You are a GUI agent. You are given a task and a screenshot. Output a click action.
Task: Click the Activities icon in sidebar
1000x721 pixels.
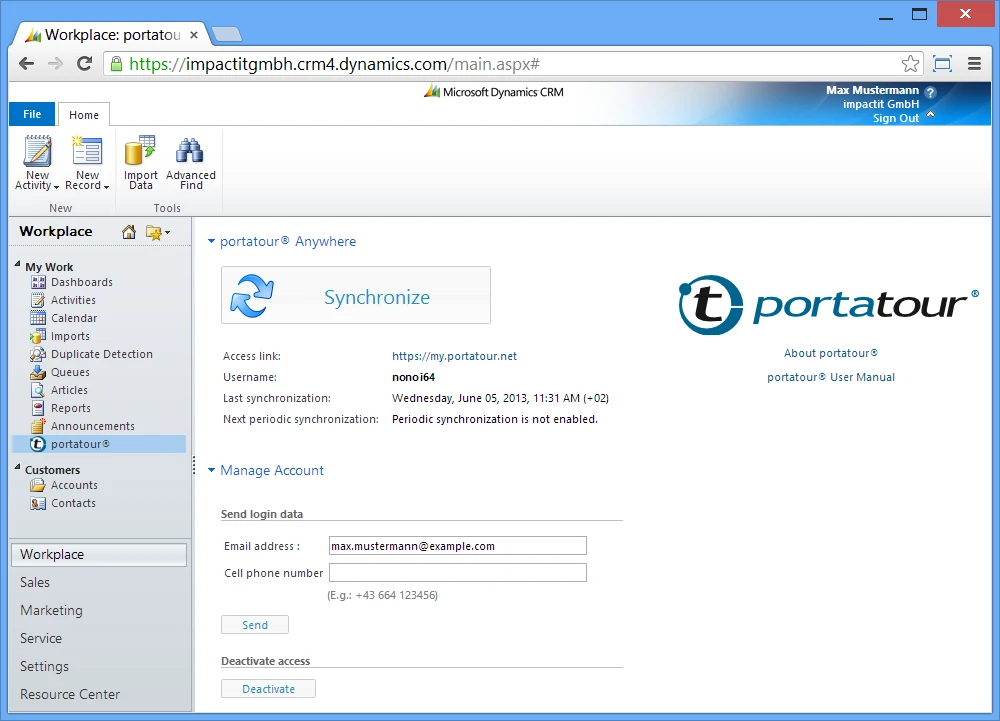click(x=38, y=300)
